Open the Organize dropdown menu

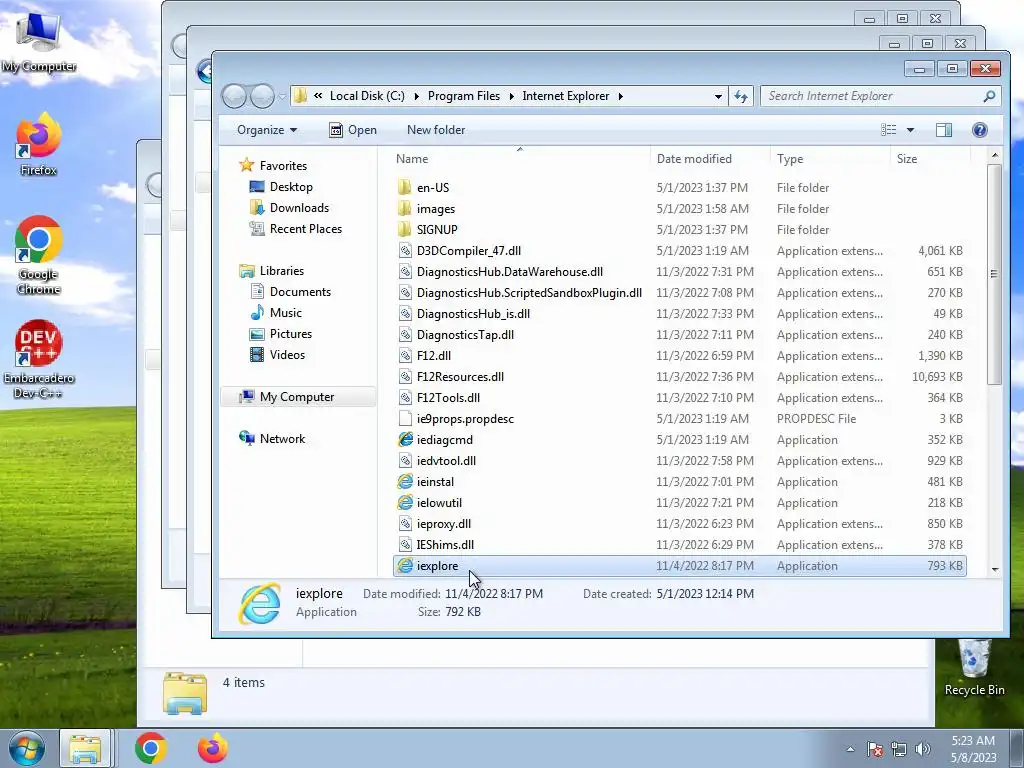tap(266, 130)
